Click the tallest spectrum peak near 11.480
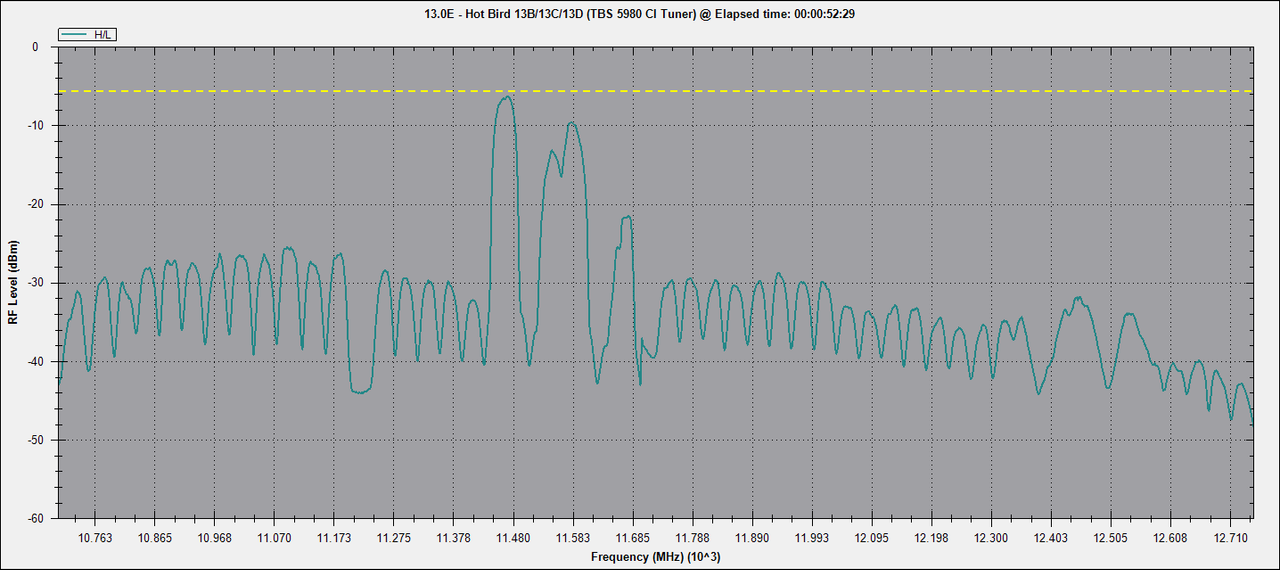The height and width of the screenshot is (570, 1280). point(506,98)
